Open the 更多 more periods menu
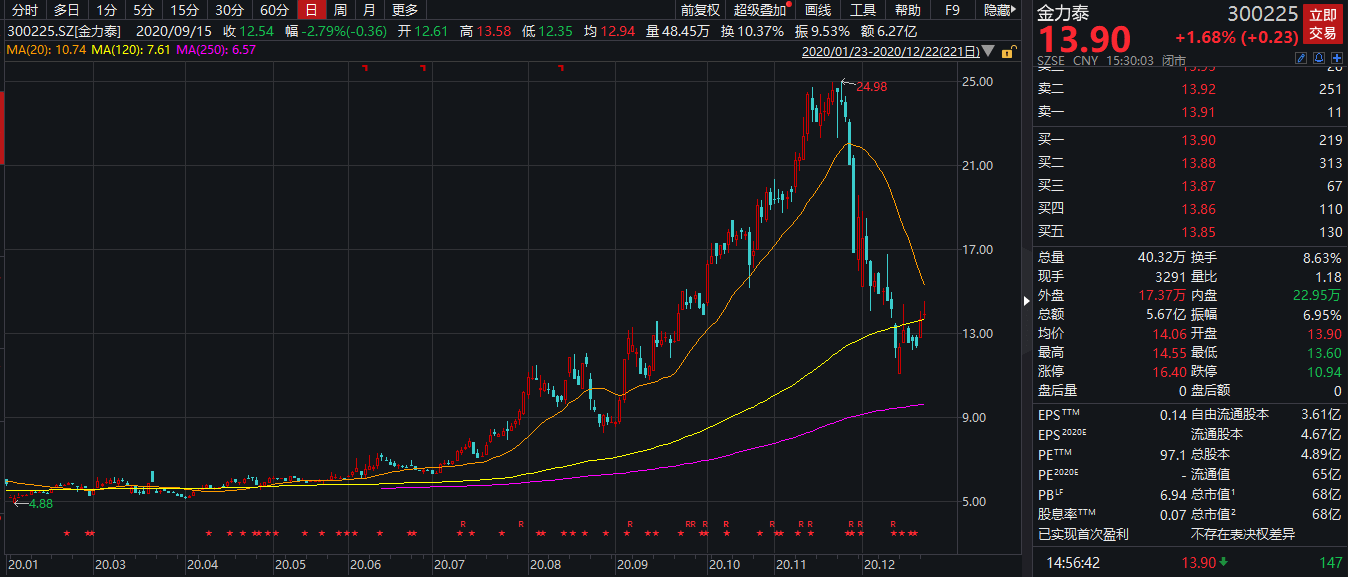The width and height of the screenshot is (1348, 577). pos(405,10)
